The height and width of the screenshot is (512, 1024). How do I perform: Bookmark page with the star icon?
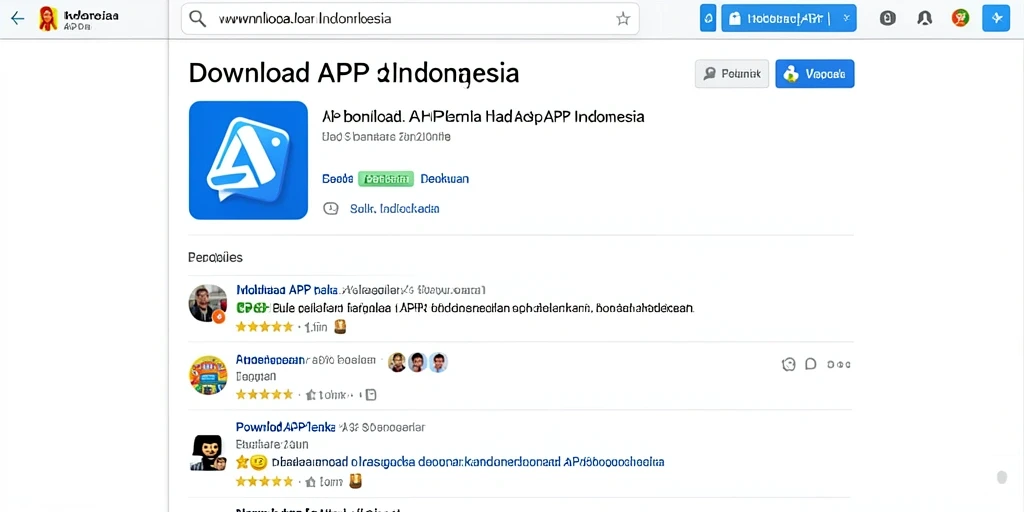623,19
